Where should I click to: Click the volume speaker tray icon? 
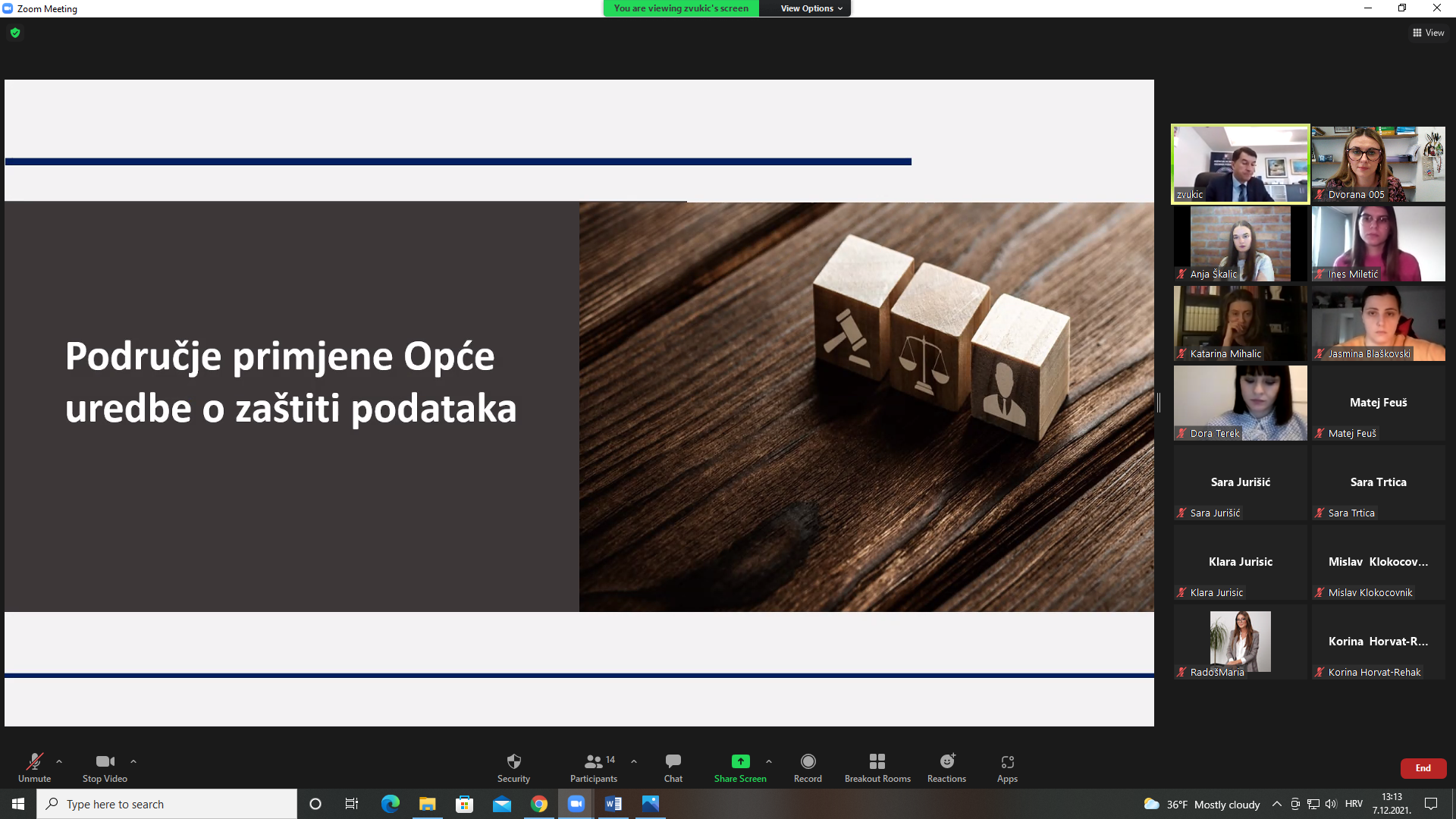pyautogui.click(x=1331, y=804)
